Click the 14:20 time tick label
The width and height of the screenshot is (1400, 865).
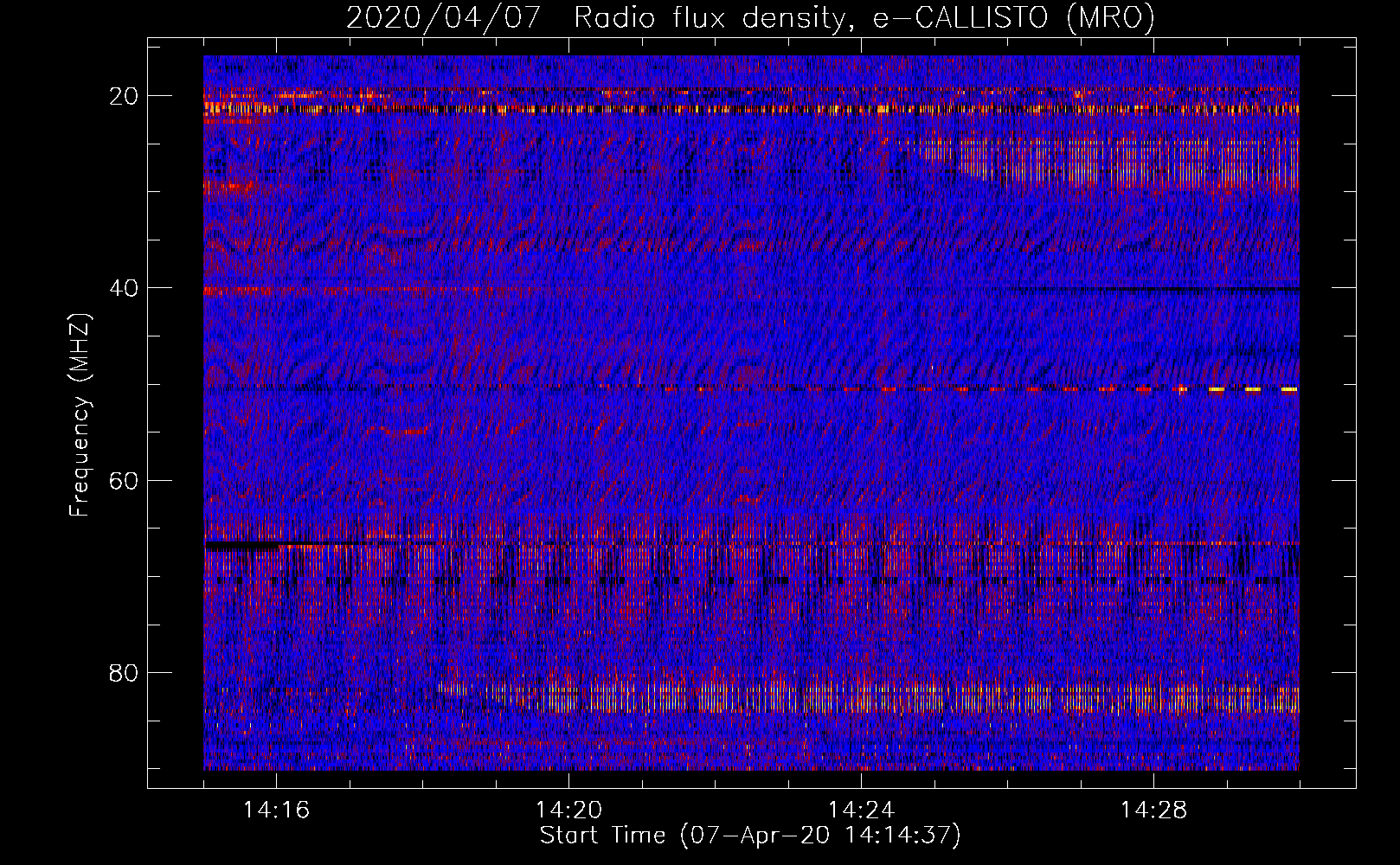(x=568, y=810)
